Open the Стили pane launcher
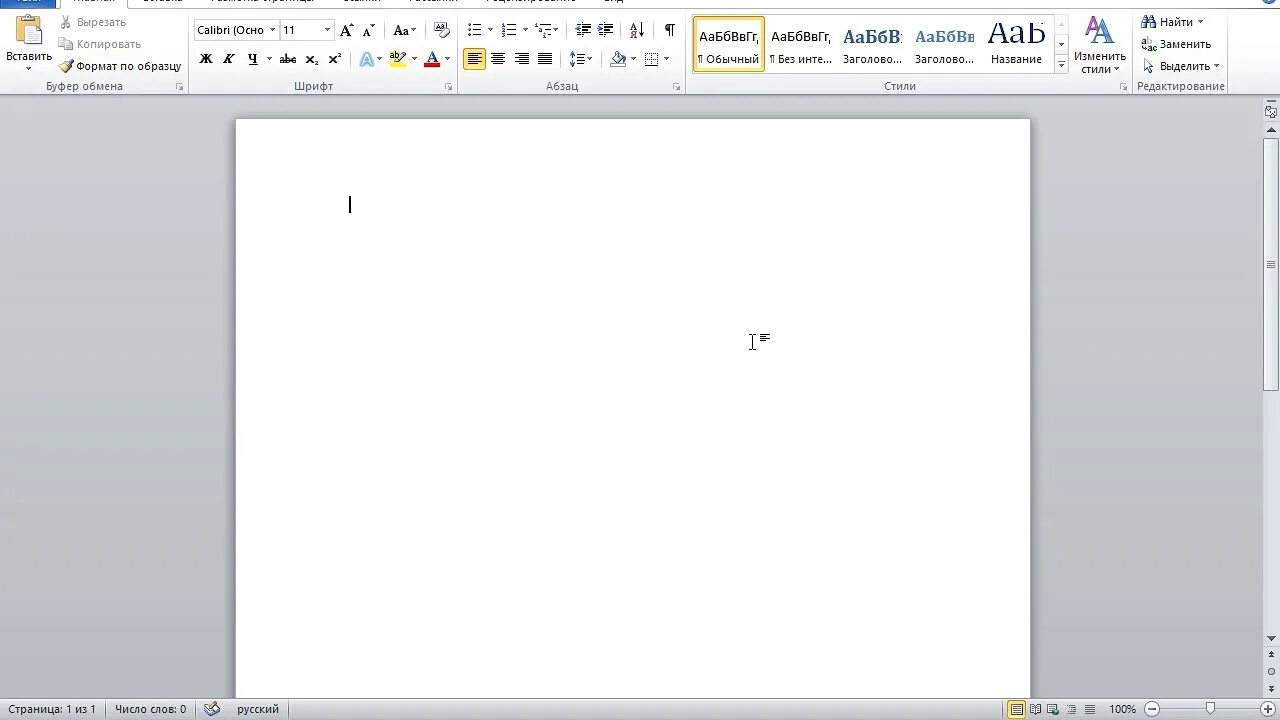This screenshot has height=720, width=1280. (1123, 88)
